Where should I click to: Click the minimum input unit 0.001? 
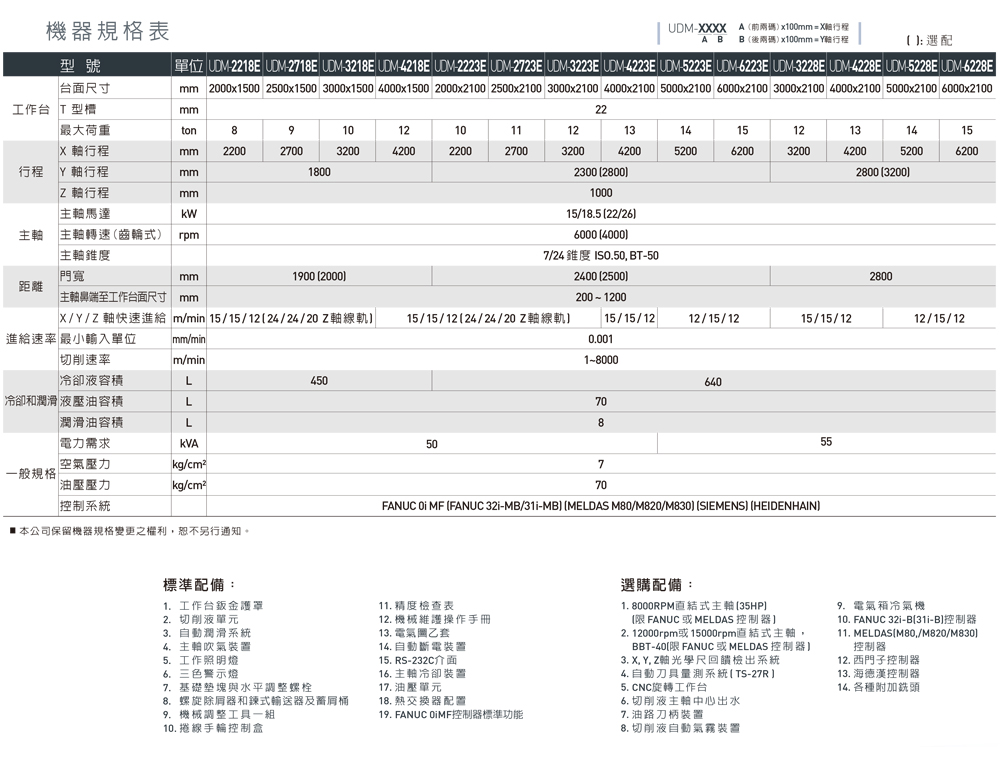601,339
